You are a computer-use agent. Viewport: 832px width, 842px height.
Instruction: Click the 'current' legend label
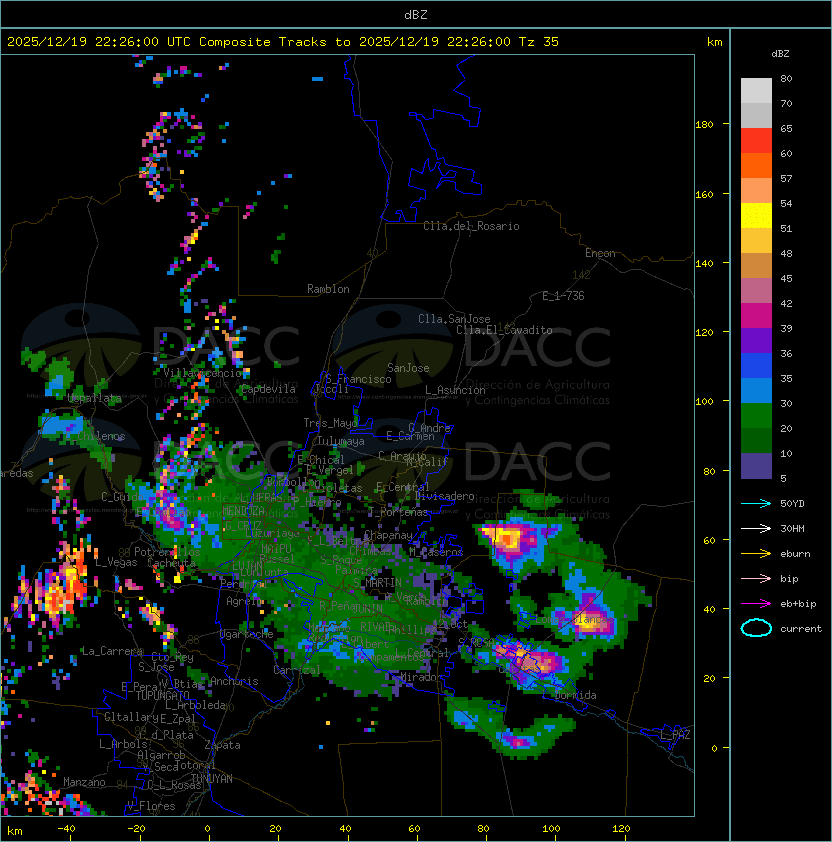click(x=801, y=629)
